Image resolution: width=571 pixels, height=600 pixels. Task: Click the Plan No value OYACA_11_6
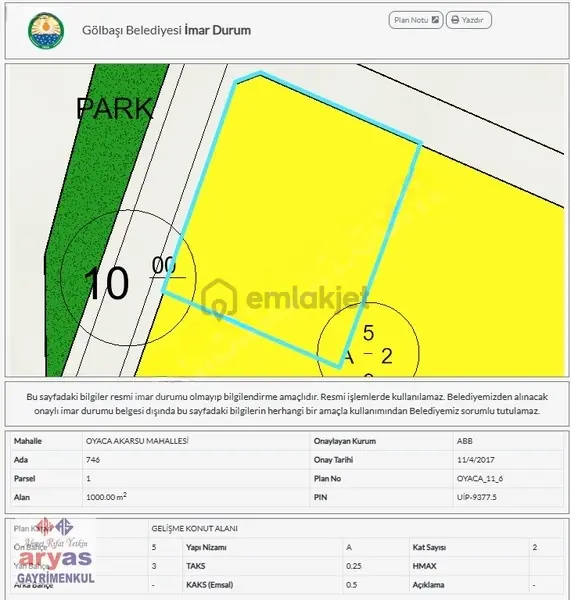(x=480, y=478)
